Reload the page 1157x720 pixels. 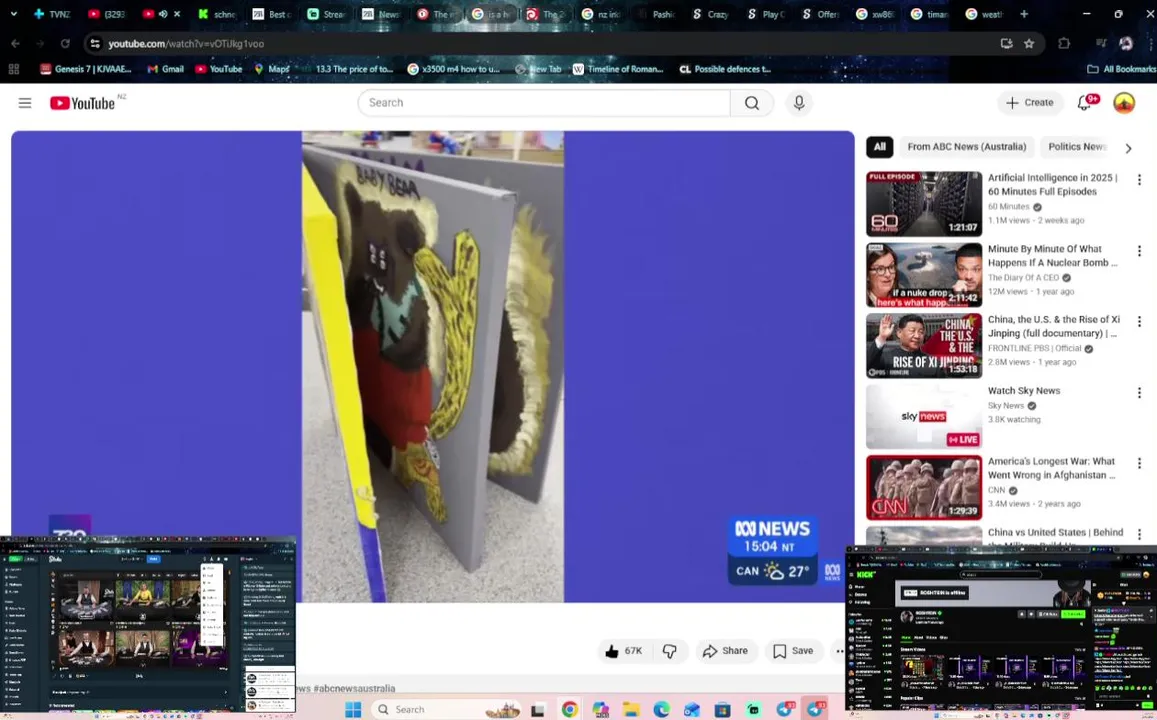tap(65, 44)
